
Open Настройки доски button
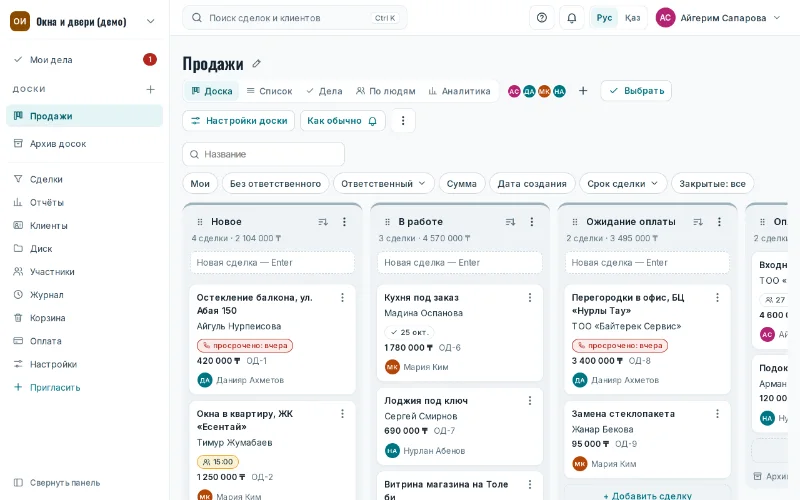coord(239,121)
